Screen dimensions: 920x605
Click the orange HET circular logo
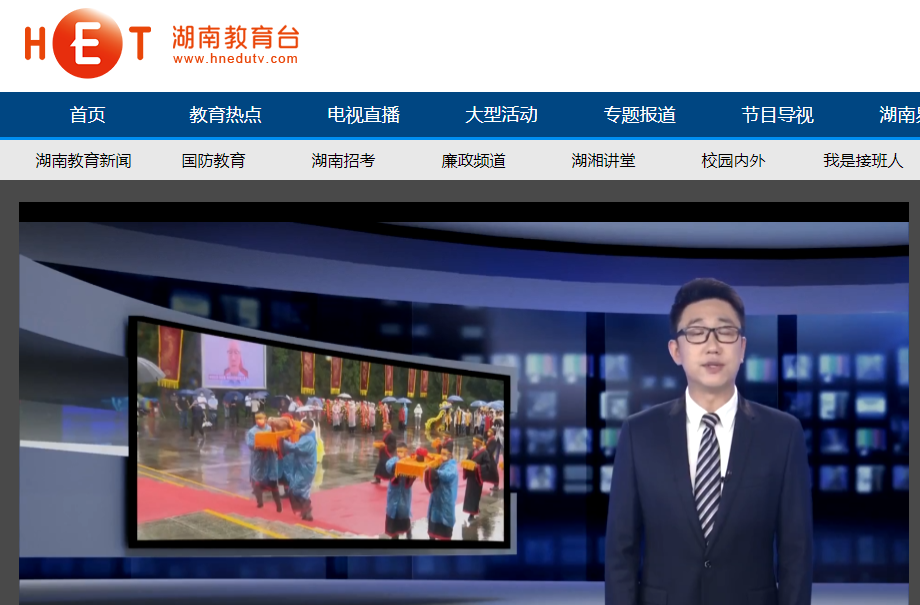click(x=87, y=43)
